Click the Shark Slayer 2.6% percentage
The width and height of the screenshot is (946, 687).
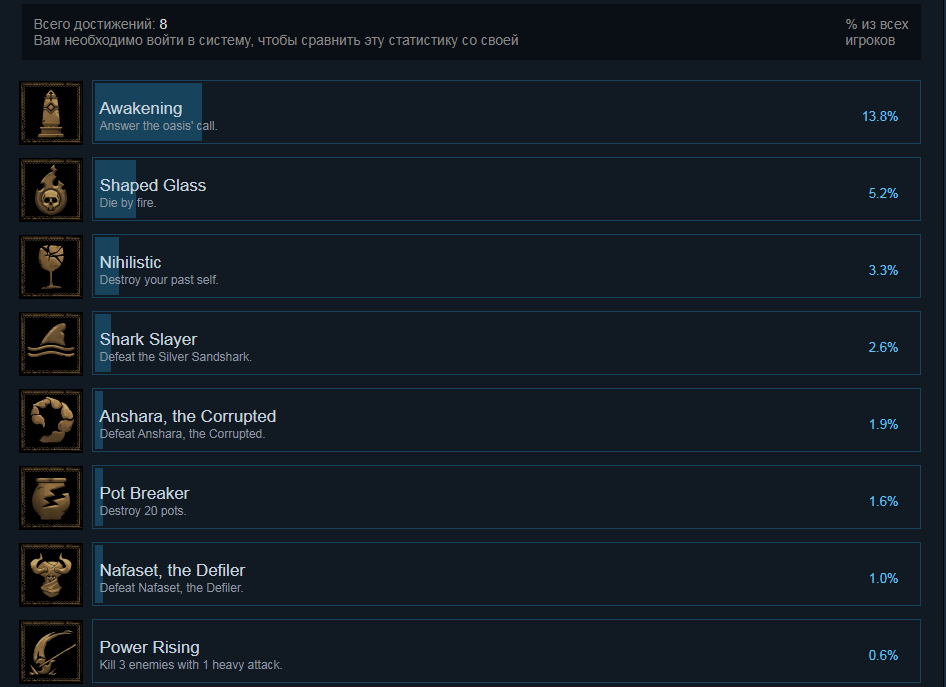pyautogui.click(x=883, y=347)
